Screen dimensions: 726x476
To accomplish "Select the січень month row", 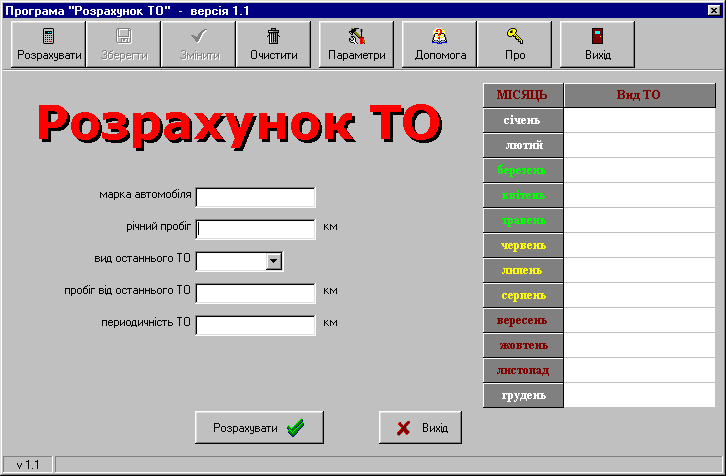I will [x=523, y=120].
